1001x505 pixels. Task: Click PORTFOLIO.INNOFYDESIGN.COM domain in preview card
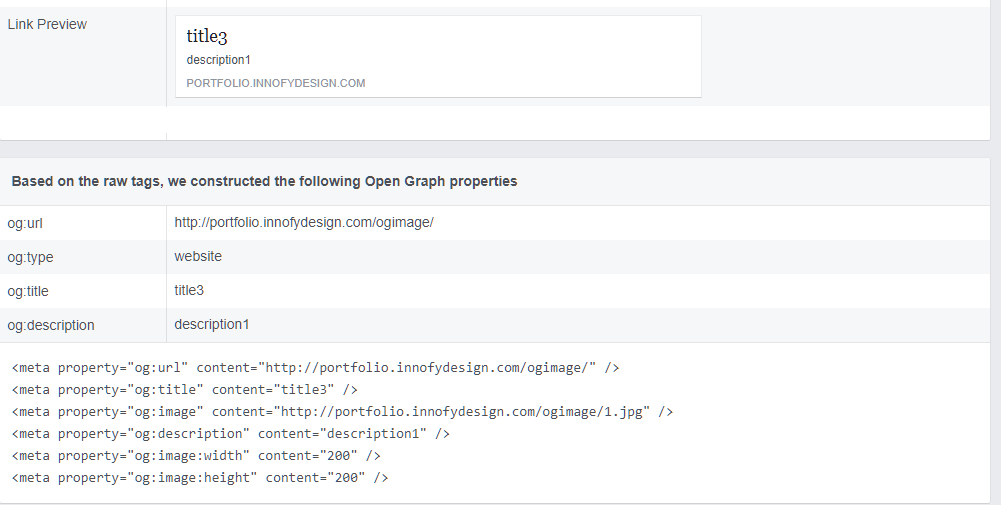[x=275, y=83]
